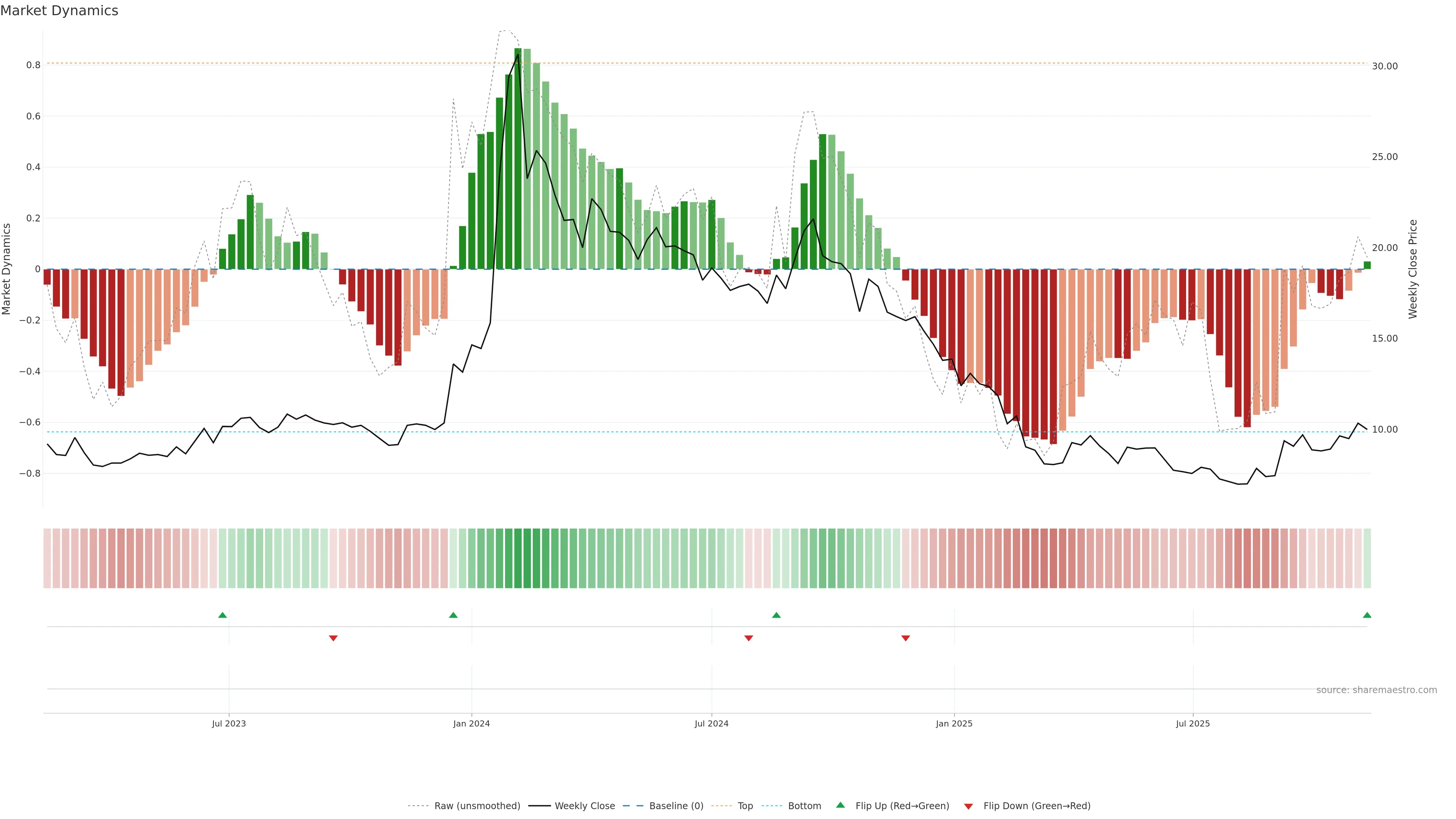
Task: Click the first green Flip Up triangle marker
Action: pyautogui.click(x=222, y=615)
